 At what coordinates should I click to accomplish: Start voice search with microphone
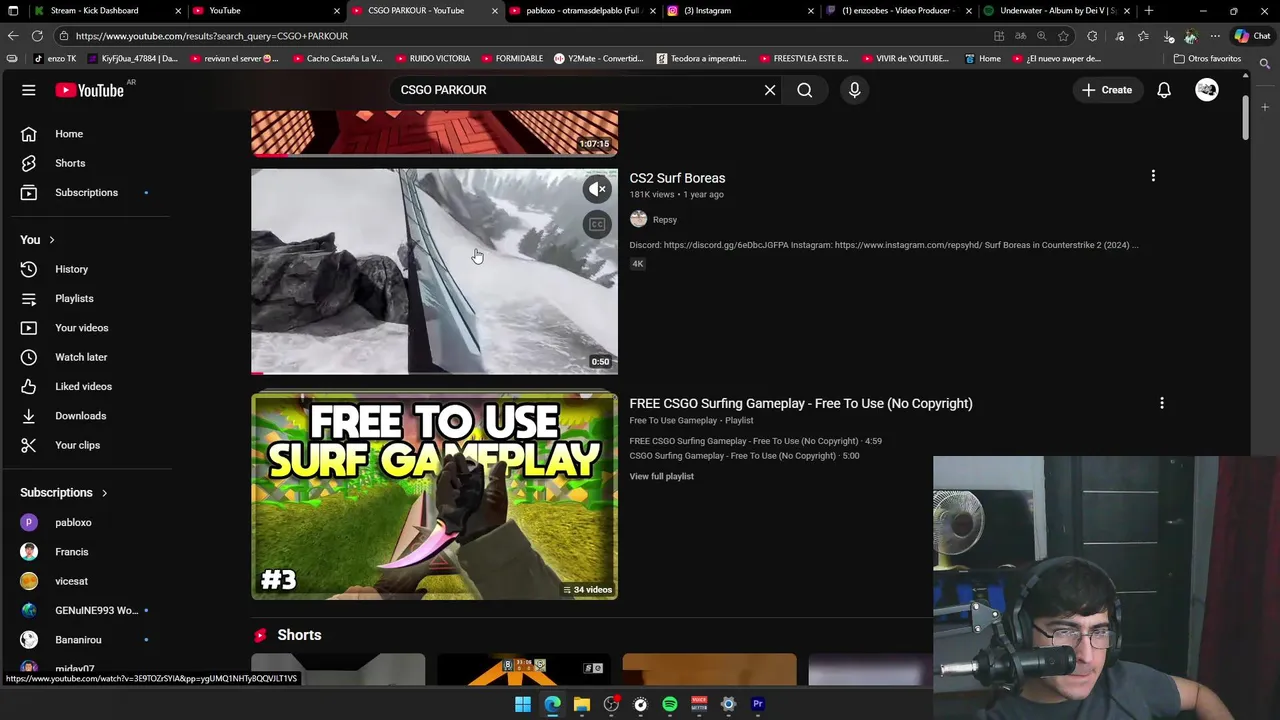tap(854, 90)
